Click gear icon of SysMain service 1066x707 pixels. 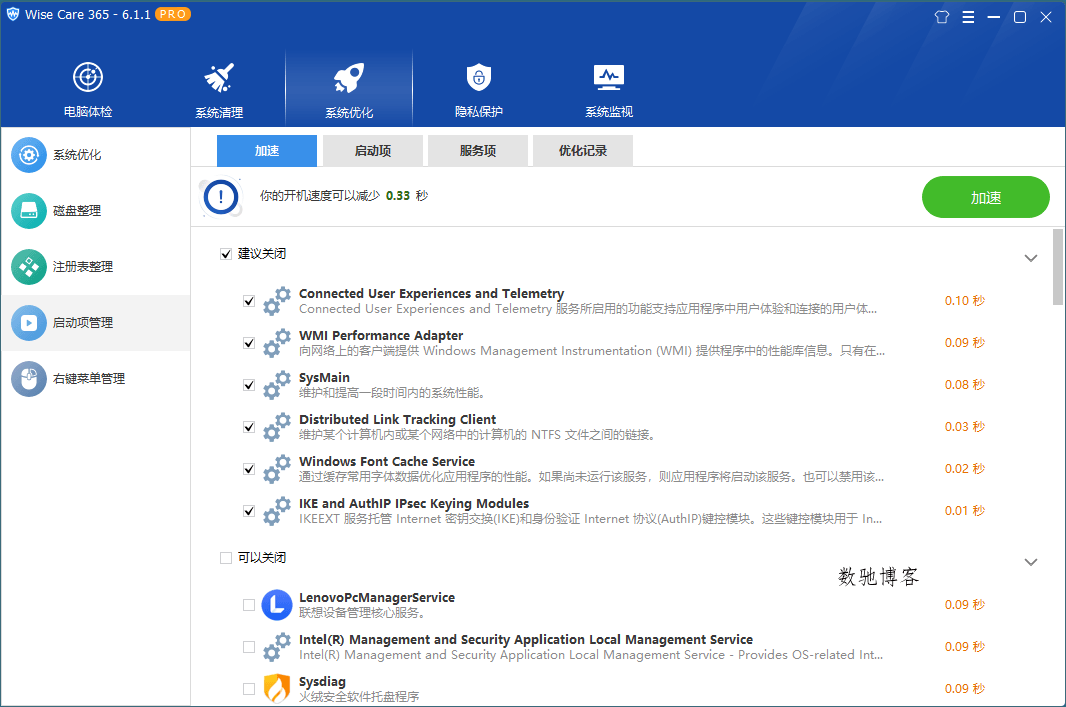tap(277, 385)
